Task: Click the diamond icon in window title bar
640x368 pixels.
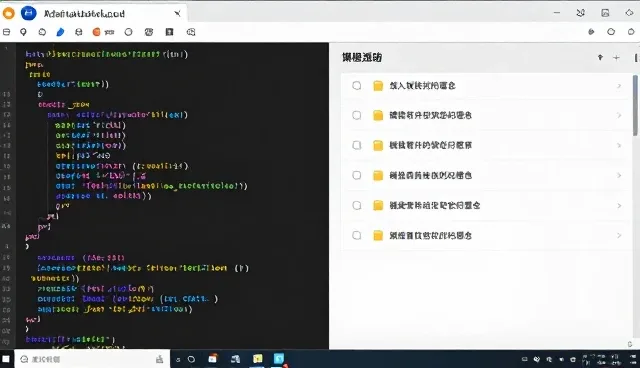Action: click(x=629, y=13)
